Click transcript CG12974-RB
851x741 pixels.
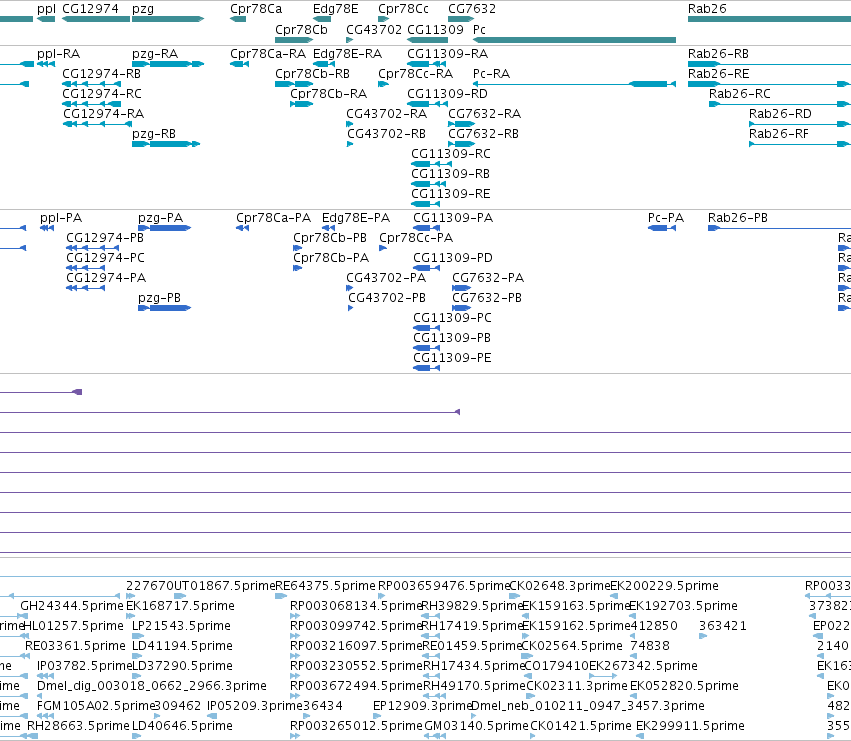tap(91, 84)
